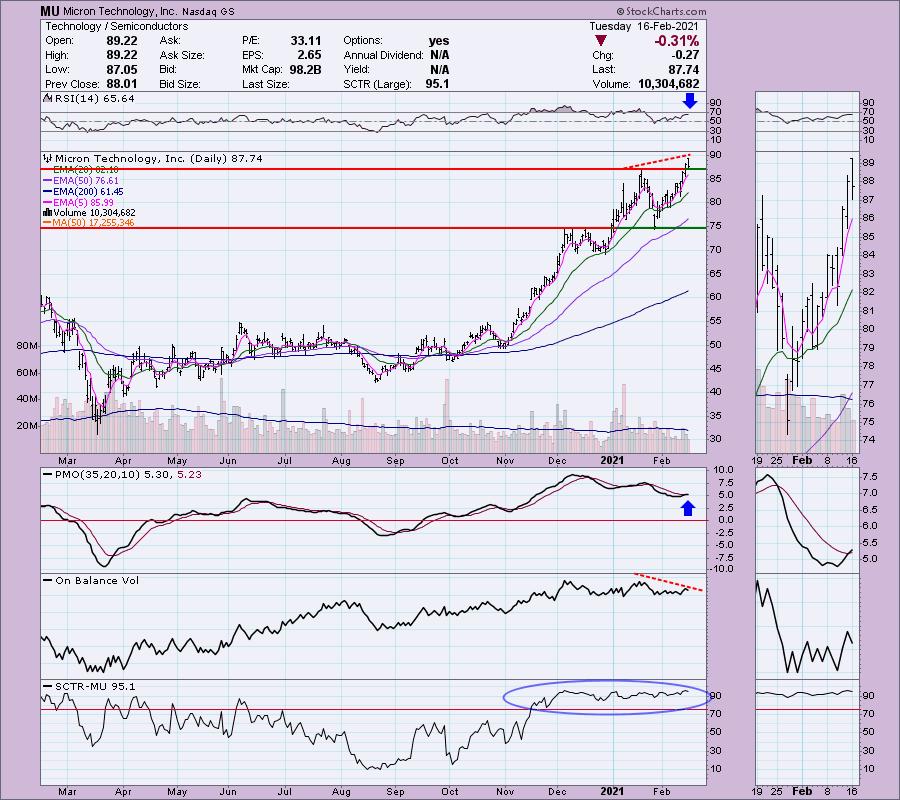This screenshot has width=900, height=800.
Task: Click the EMA(200) 61.45 legend entry
Action: (88, 192)
